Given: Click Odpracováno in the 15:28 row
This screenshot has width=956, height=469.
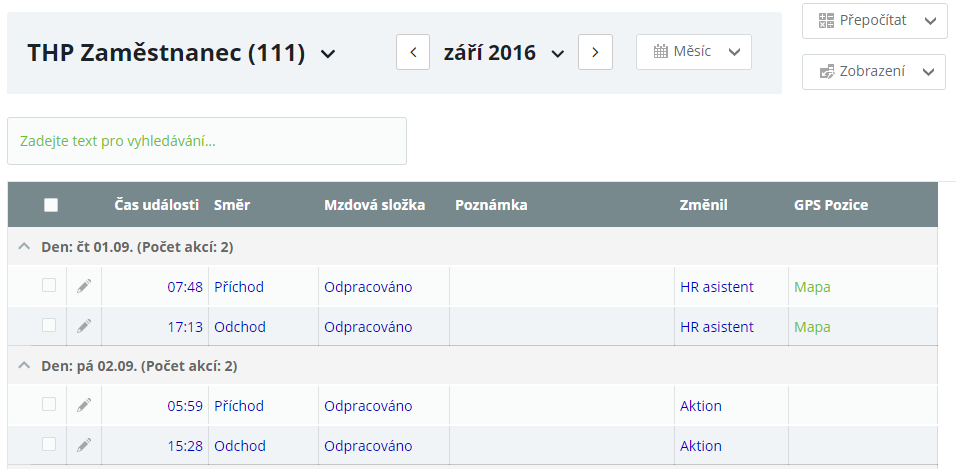Looking at the screenshot, I should point(368,446).
